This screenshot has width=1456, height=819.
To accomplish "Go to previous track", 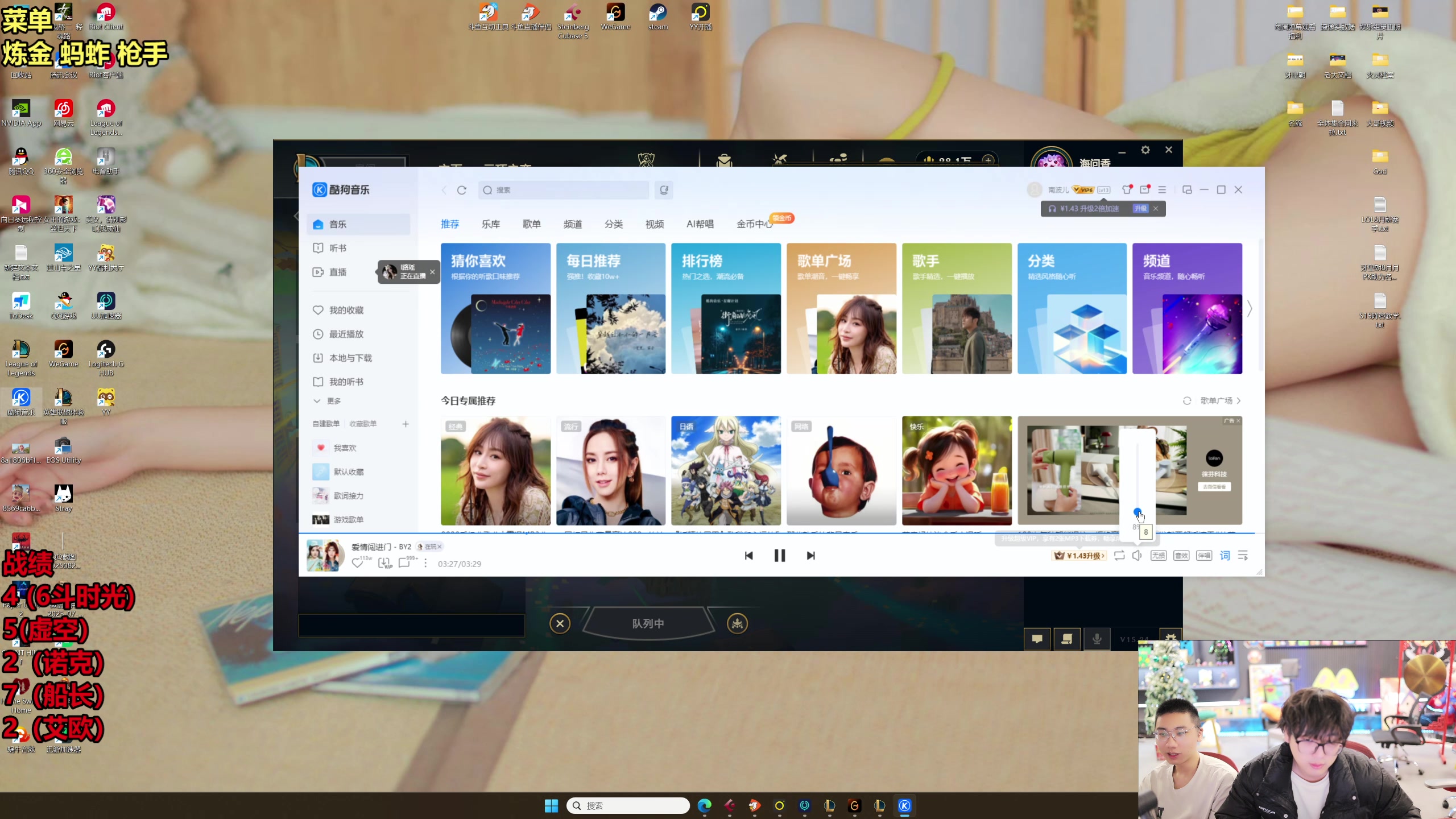I will coord(748,556).
